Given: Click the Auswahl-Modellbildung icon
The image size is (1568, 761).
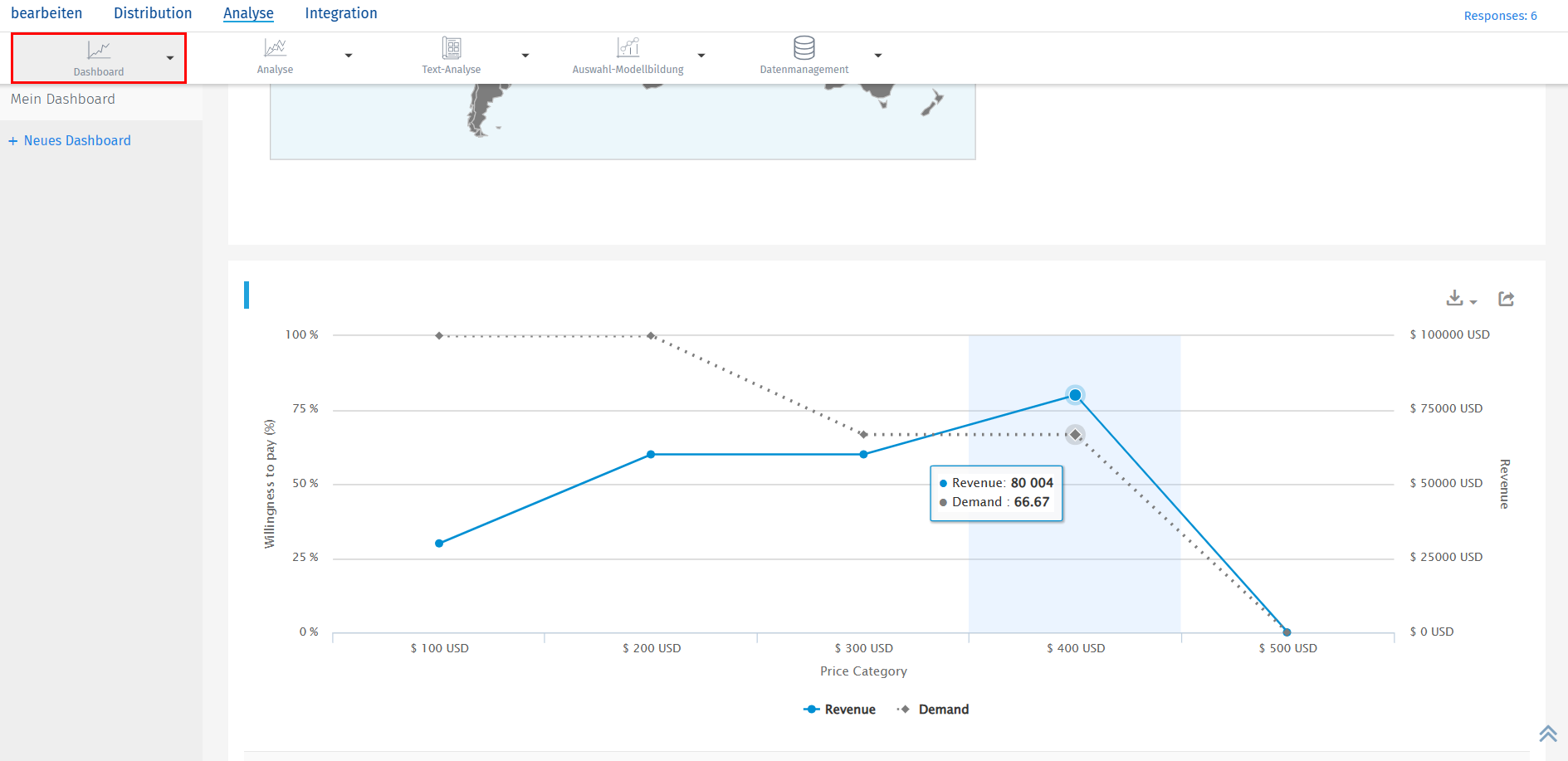Looking at the screenshot, I should [628, 48].
